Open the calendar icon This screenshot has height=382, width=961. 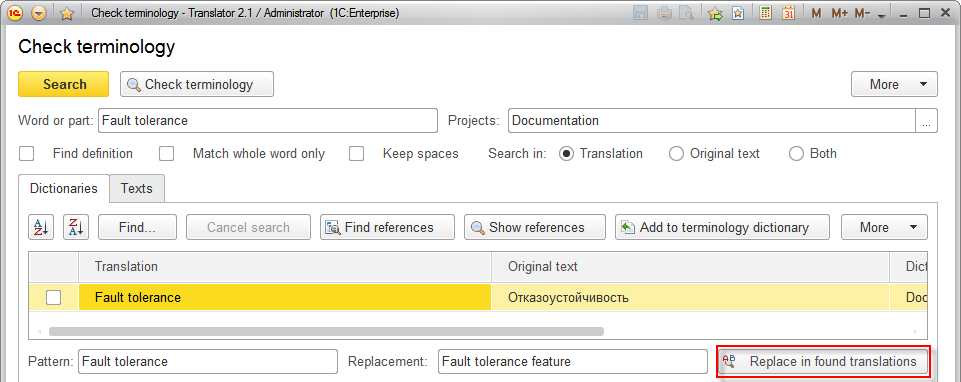tap(789, 13)
